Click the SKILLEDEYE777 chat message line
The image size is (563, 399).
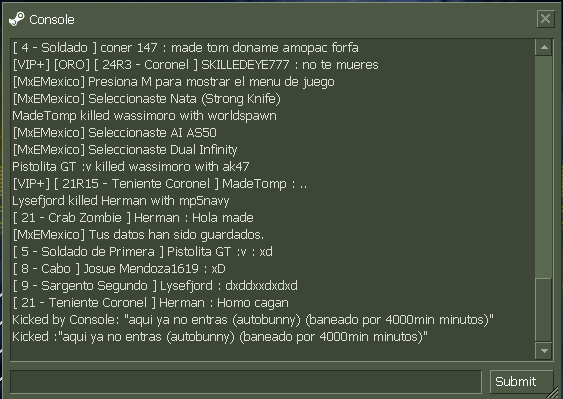pyautogui.click(x=195, y=65)
